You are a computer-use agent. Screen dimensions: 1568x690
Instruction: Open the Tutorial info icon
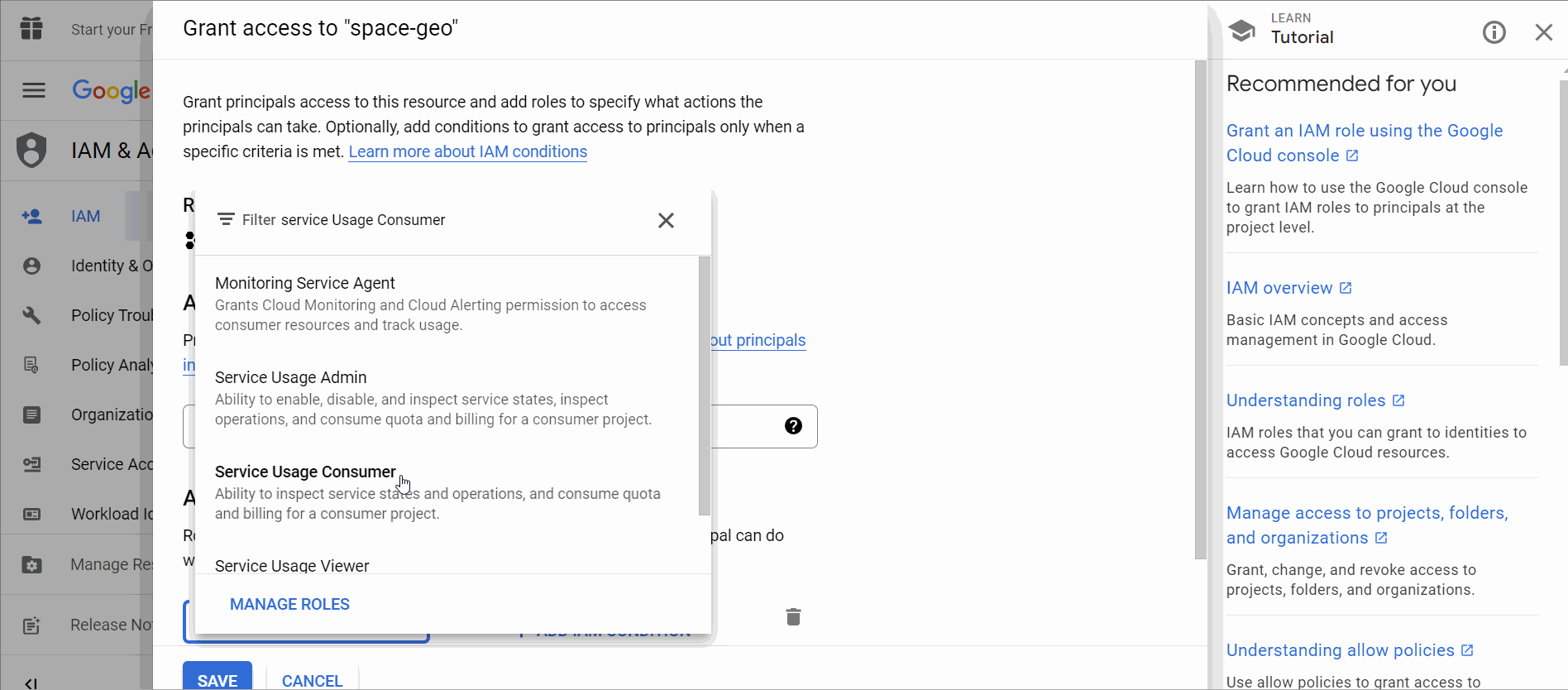1494,32
